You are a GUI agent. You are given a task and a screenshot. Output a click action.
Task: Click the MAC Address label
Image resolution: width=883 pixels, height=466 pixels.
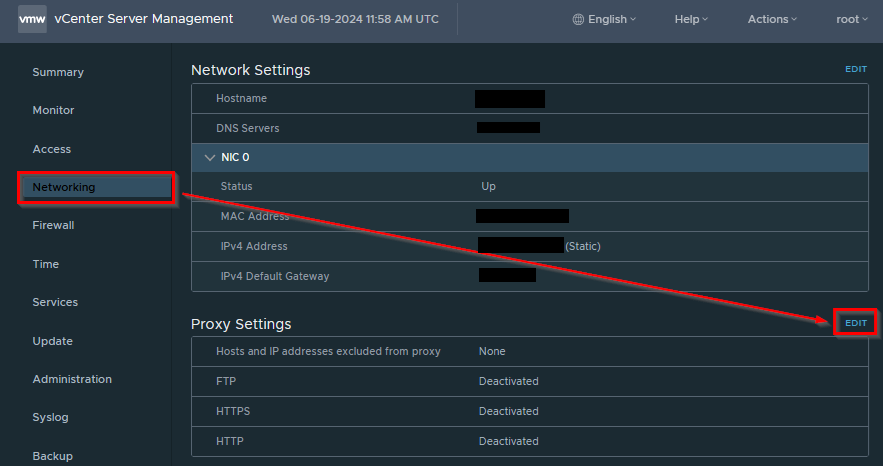point(255,216)
